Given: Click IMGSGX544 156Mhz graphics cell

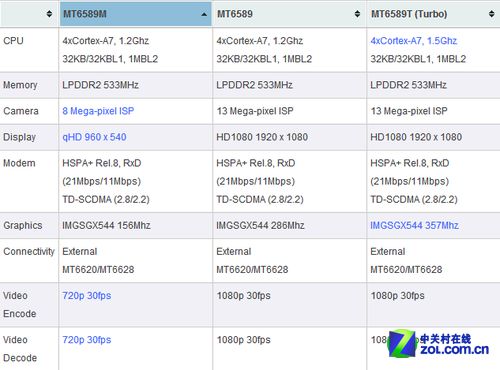Looking at the screenshot, I should (106, 225).
